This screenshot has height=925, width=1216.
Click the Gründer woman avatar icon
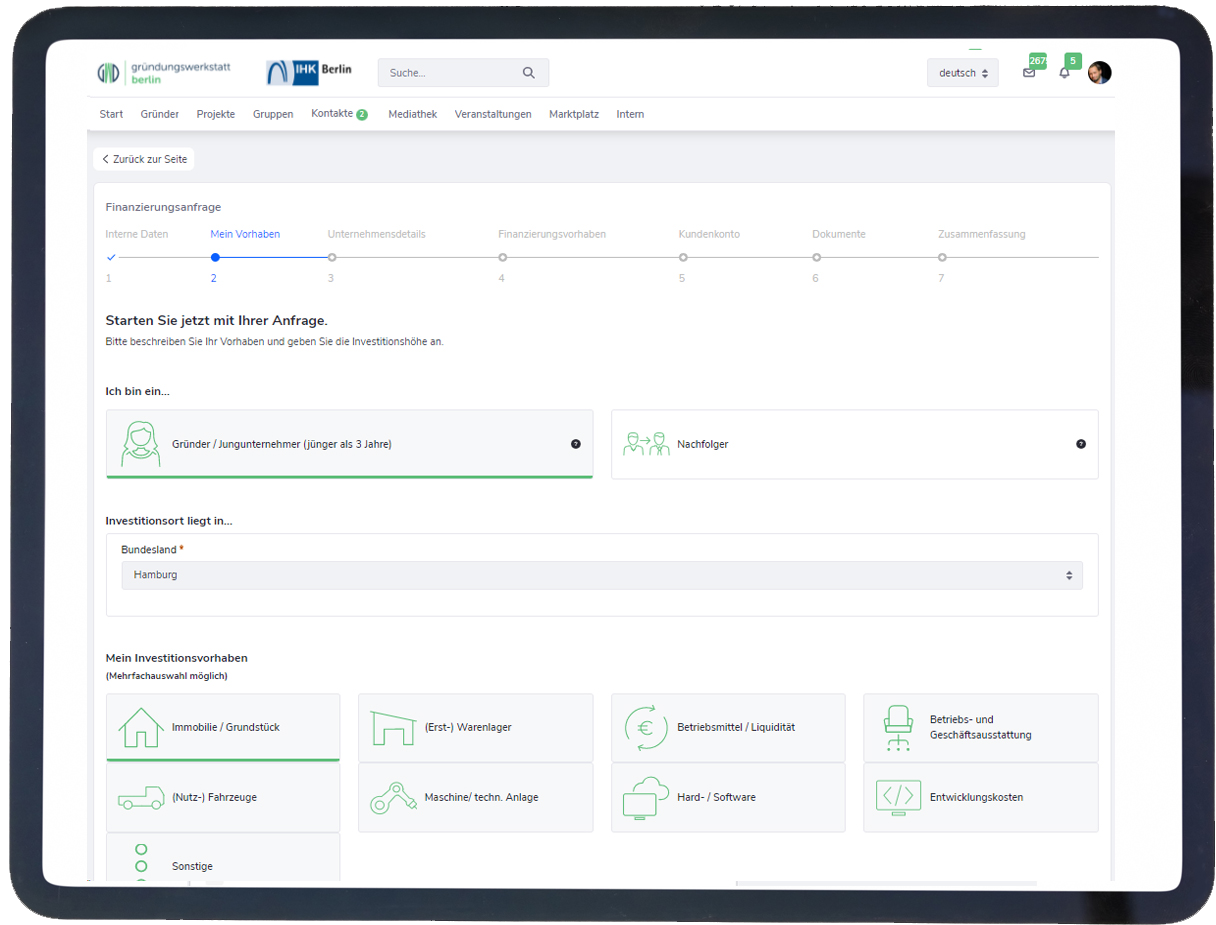click(x=141, y=444)
